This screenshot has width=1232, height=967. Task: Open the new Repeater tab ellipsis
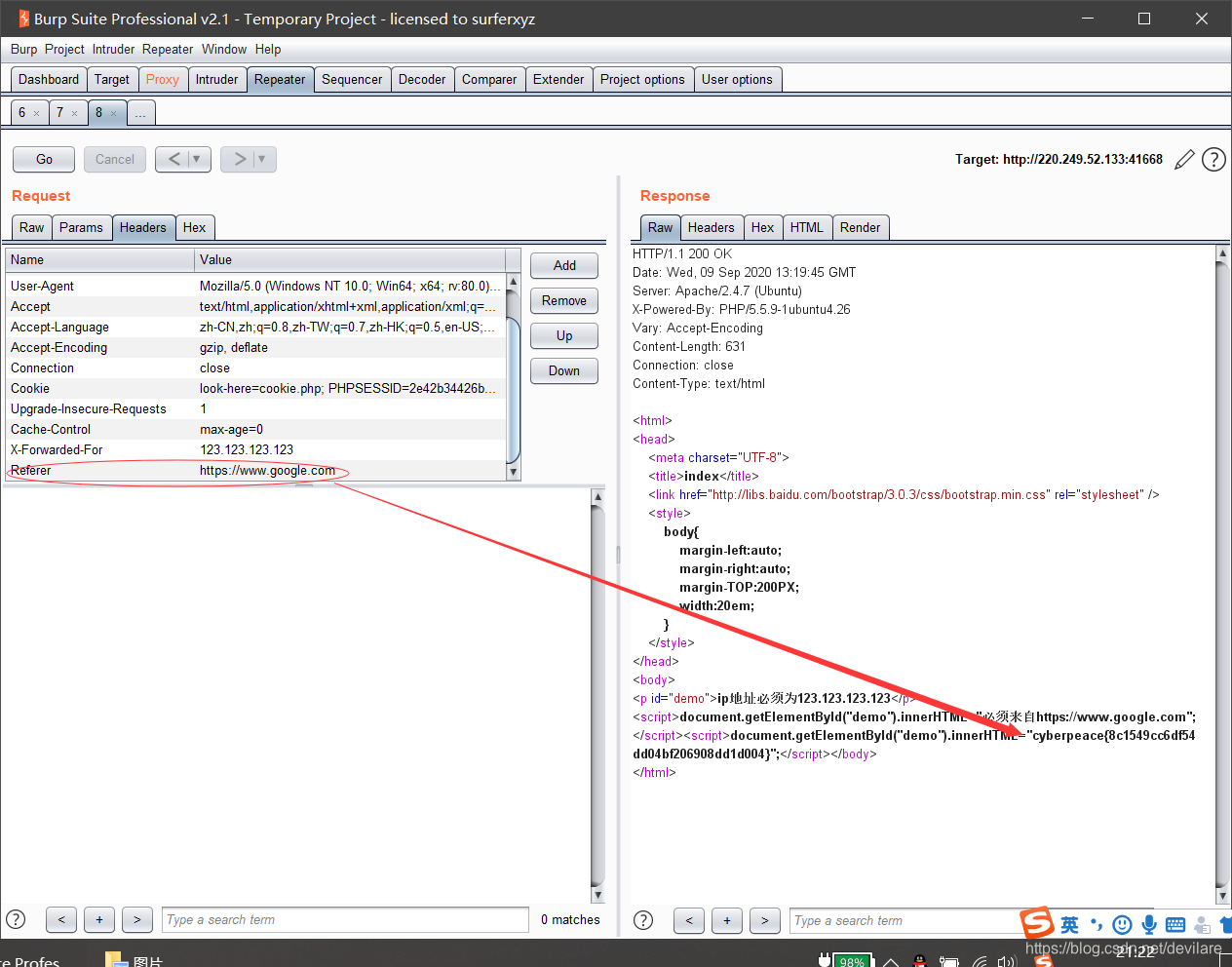pyautogui.click(x=140, y=113)
